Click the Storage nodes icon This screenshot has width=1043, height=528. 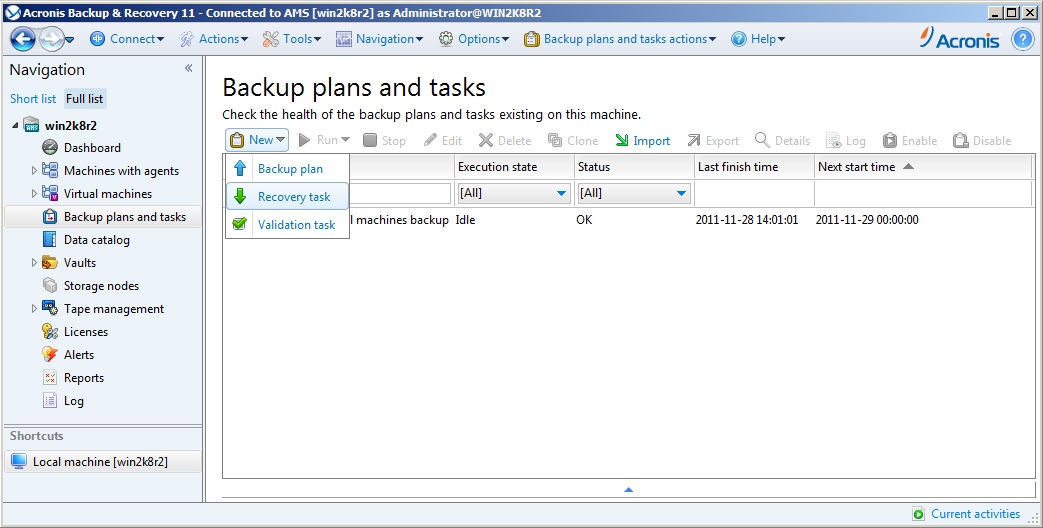tap(50, 285)
